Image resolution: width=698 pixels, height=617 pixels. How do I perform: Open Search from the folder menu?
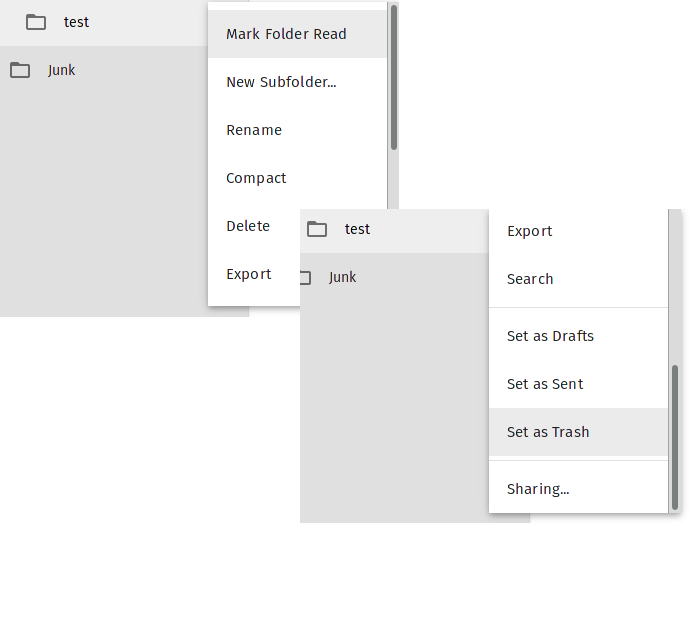pos(530,279)
